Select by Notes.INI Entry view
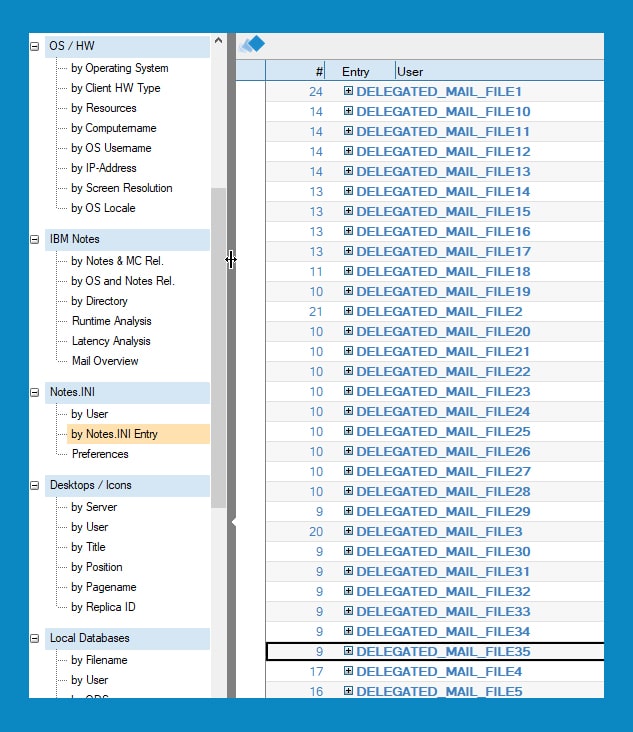 coord(114,434)
